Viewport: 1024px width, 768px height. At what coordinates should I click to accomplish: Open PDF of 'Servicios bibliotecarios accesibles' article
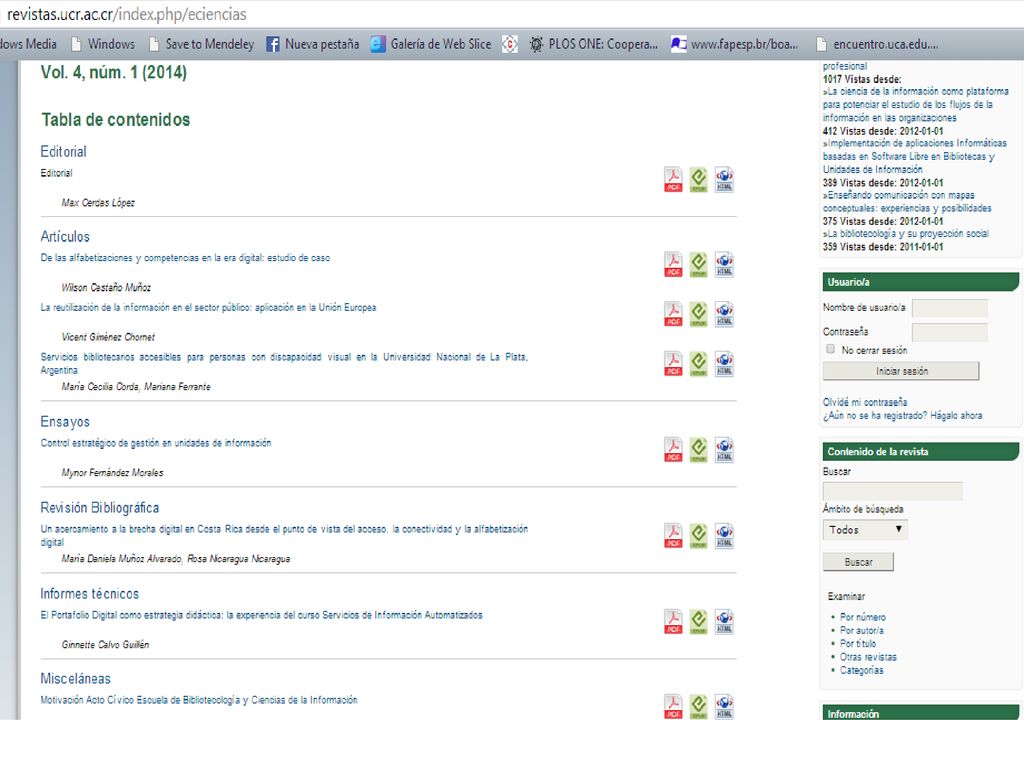pyautogui.click(x=673, y=364)
